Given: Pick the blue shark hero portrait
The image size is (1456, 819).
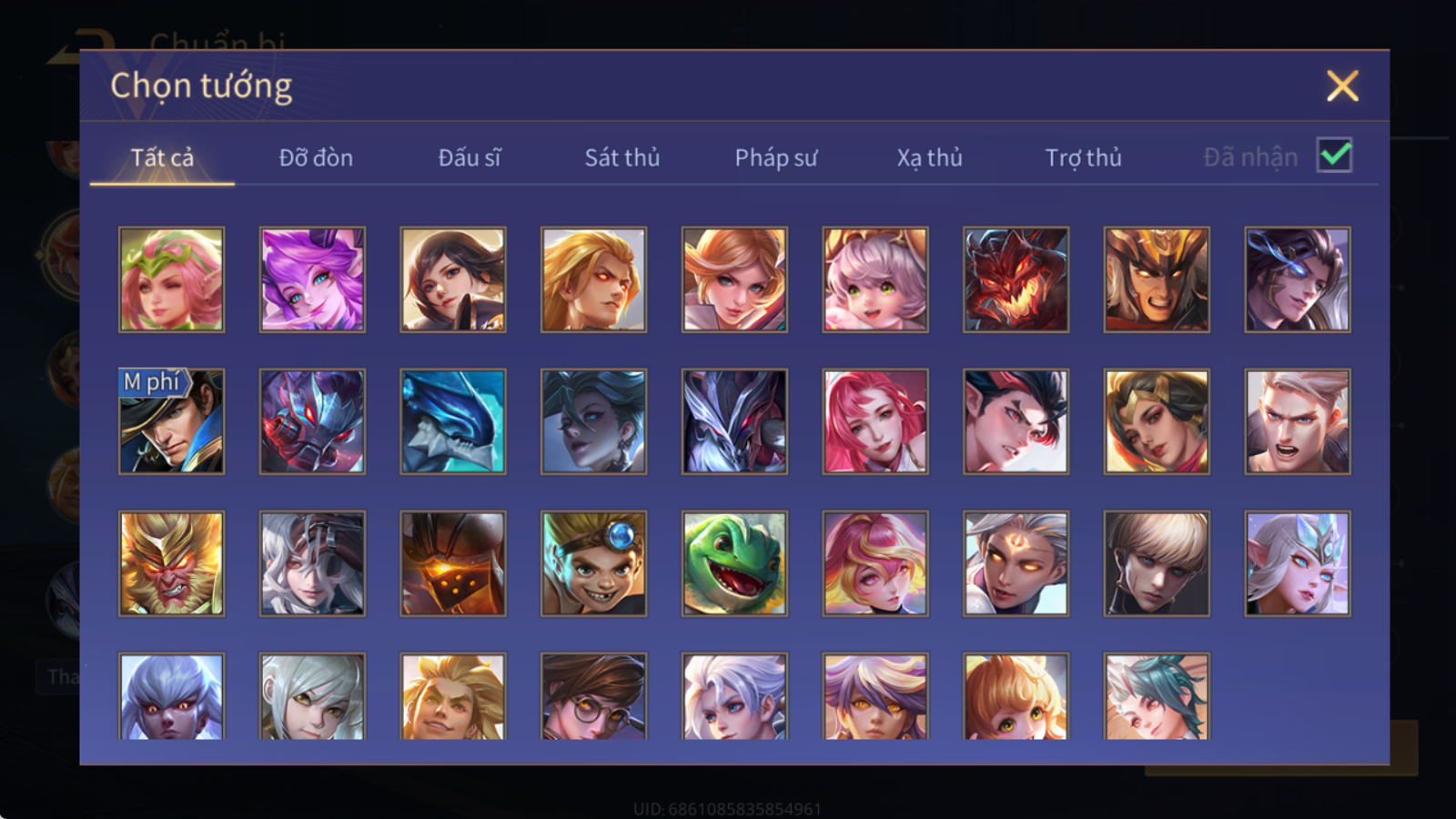Looking at the screenshot, I should [453, 421].
